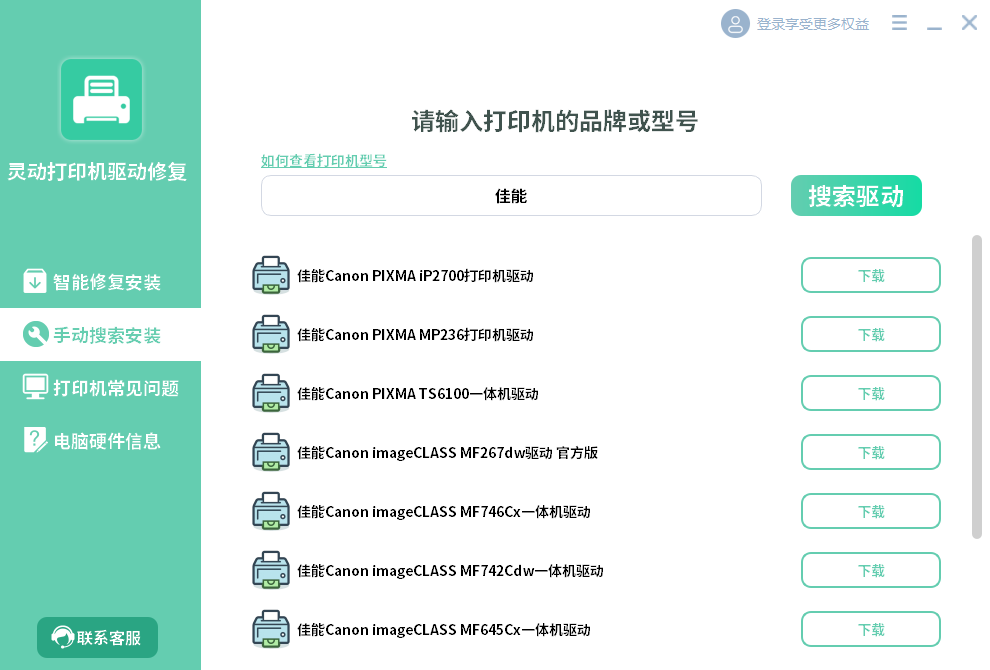Open the 如何查看打印机型号 link
The height and width of the screenshot is (670, 990).
pos(323,161)
